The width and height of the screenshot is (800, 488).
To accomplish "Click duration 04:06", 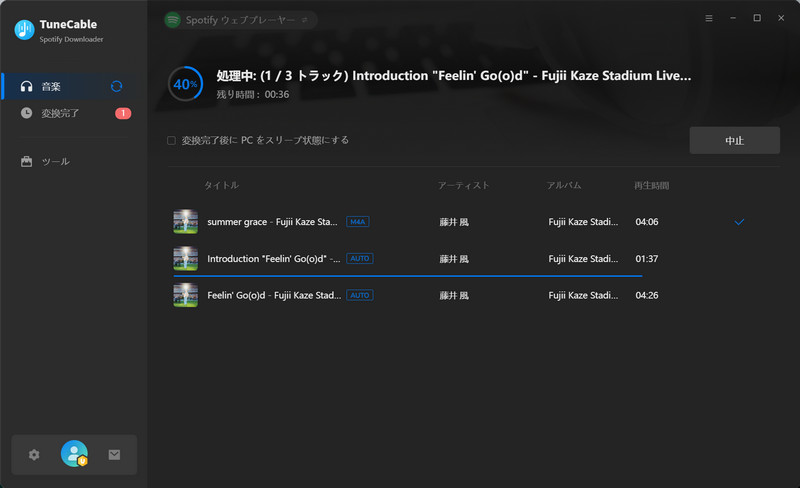I will click(647, 222).
